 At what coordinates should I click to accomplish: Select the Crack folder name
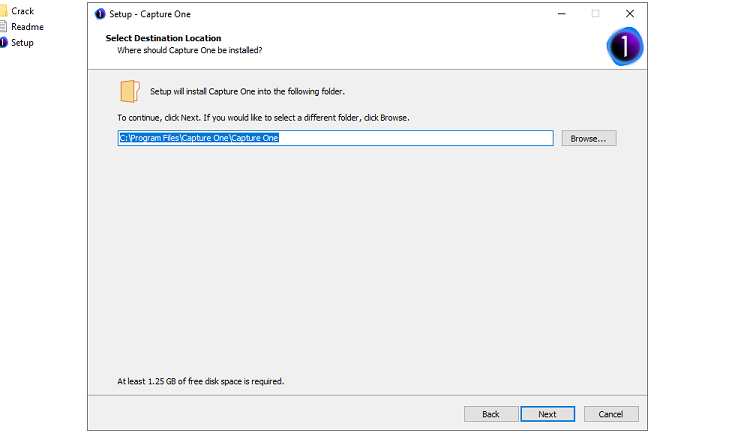pyautogui.click(x=22, y=11)
